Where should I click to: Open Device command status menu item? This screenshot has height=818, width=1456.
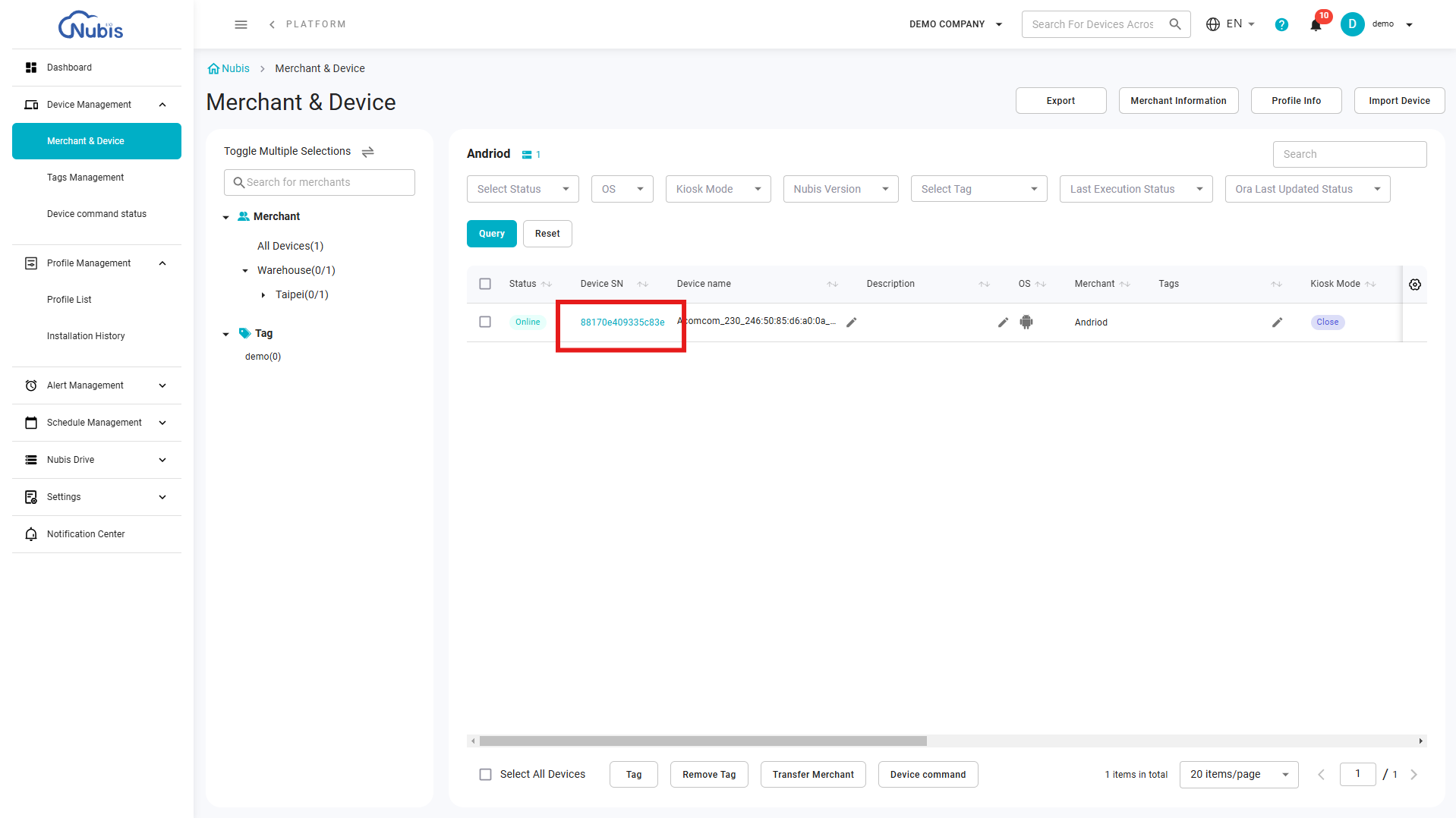coord(96,214)
